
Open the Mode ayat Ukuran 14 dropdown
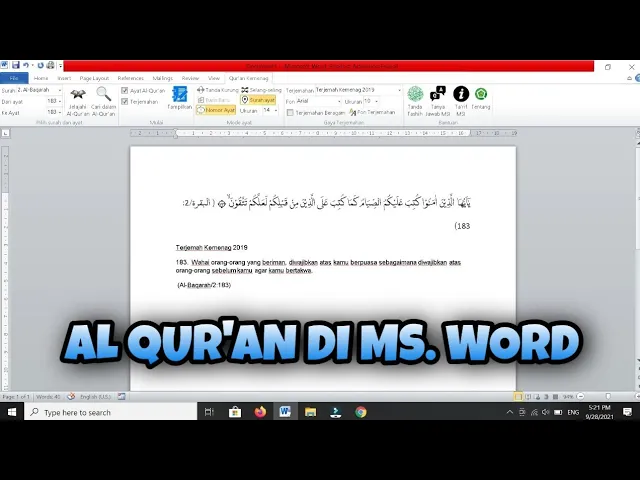click(276, 110)
